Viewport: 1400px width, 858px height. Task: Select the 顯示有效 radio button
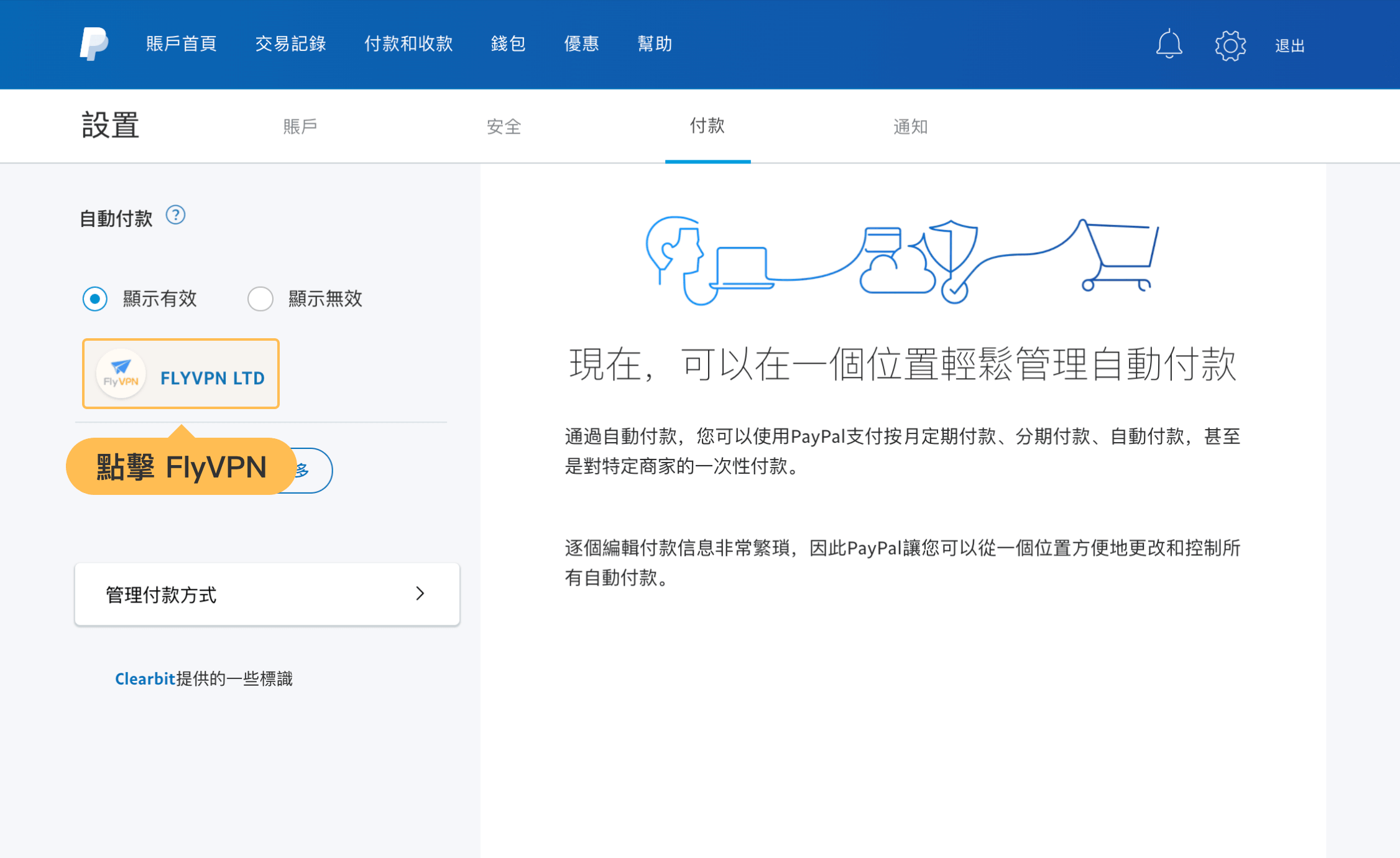click(x=95, y=299)
